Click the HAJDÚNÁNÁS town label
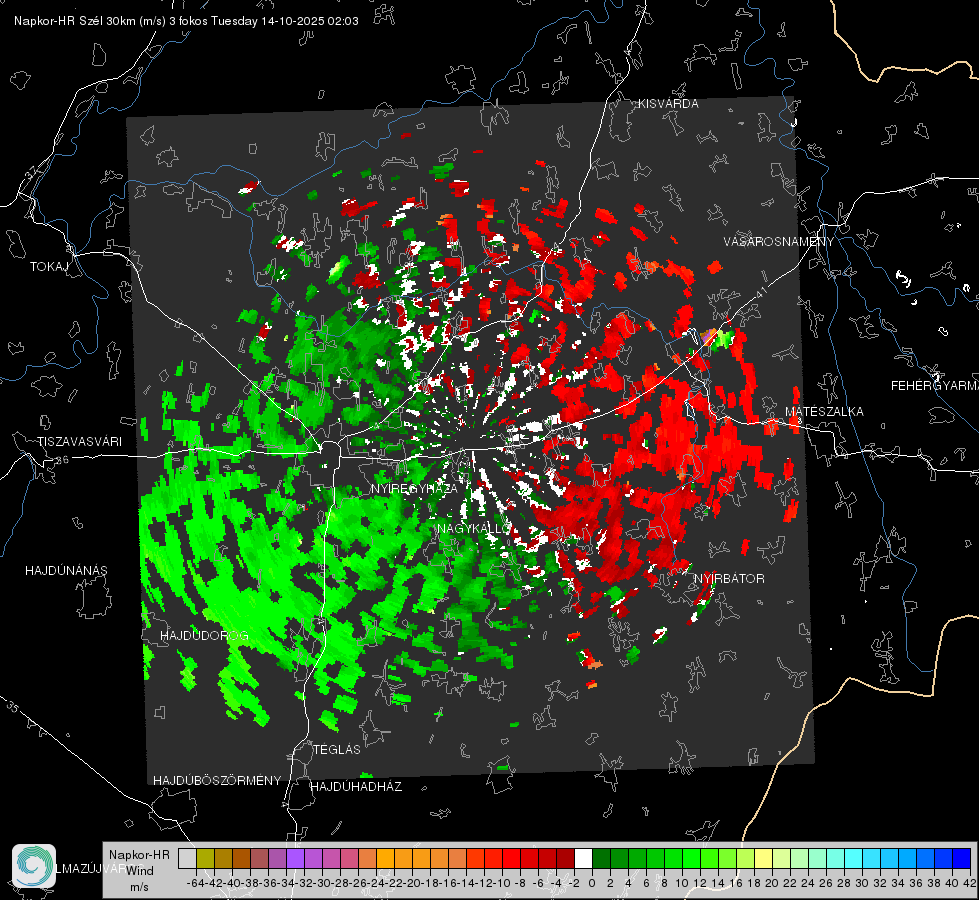979x900 pixels. click(x=66, y=570)
